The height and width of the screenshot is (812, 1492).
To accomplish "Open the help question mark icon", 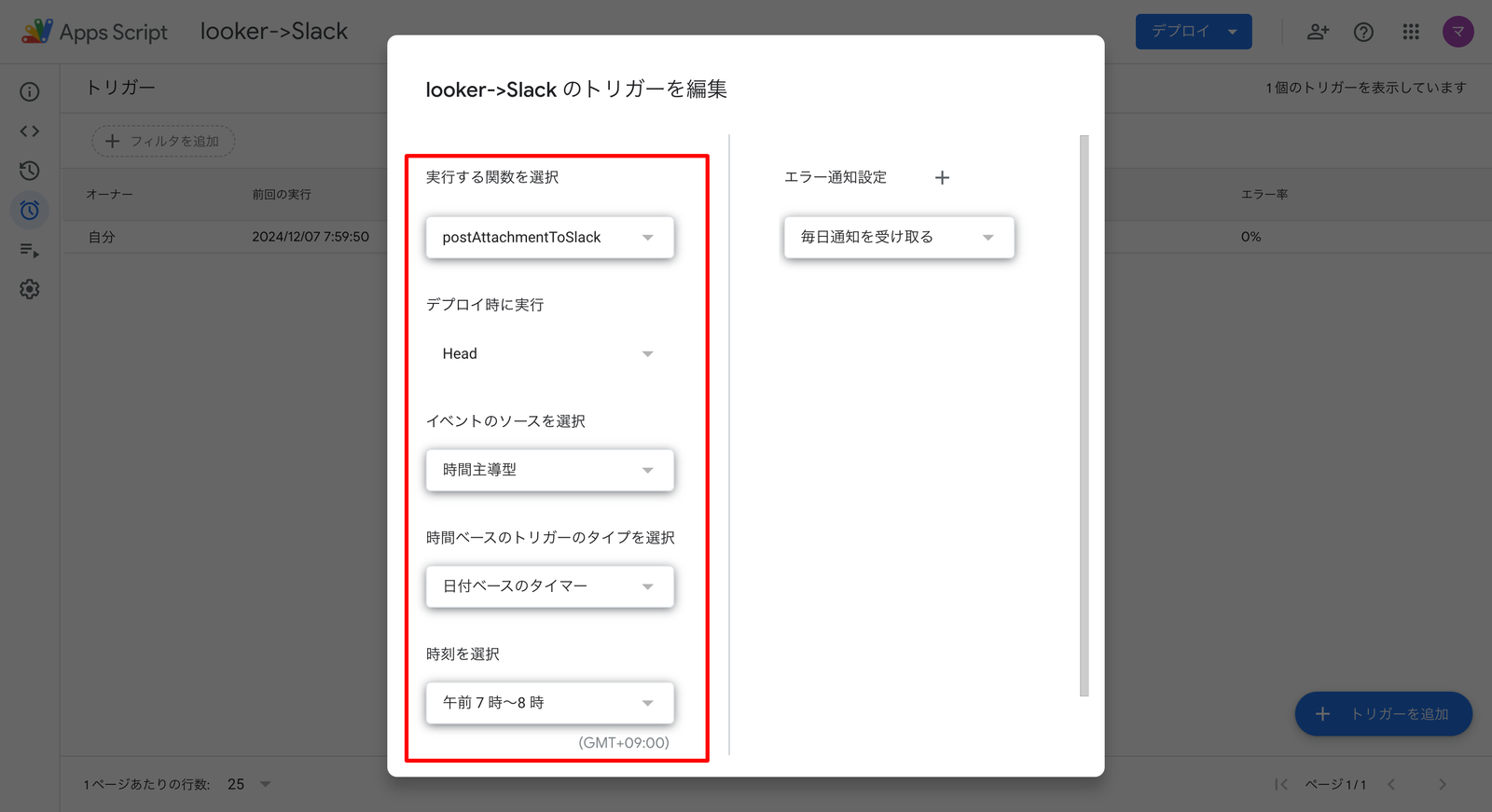I will (x=1363, y=32).
